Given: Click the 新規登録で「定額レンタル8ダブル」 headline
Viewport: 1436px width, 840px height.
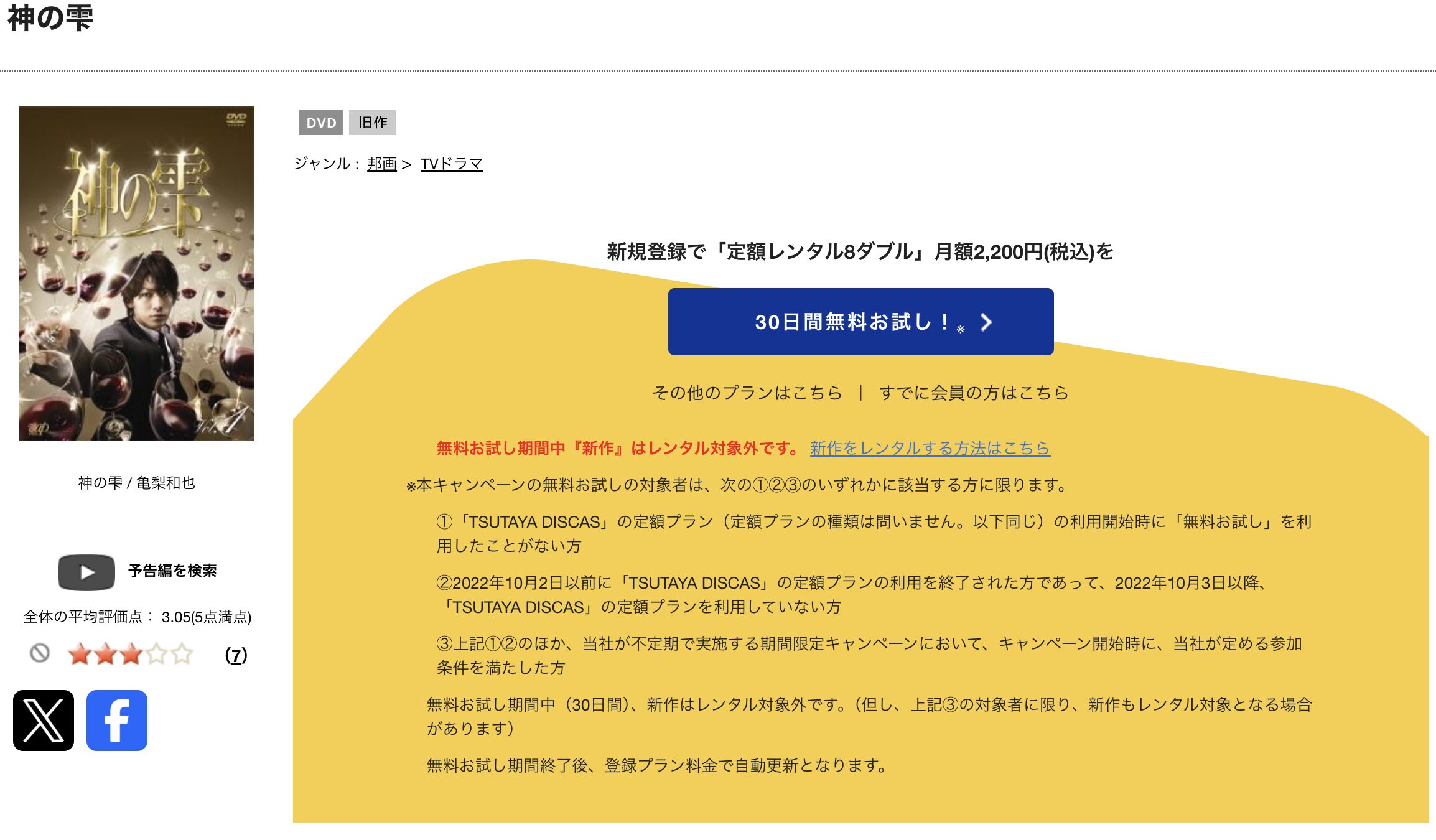Looking at the screenshot, I should point(860,251).
